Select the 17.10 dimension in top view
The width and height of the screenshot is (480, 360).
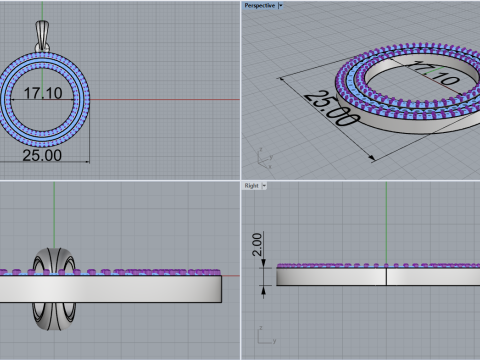pyautogui.click(x=43, y=93)
